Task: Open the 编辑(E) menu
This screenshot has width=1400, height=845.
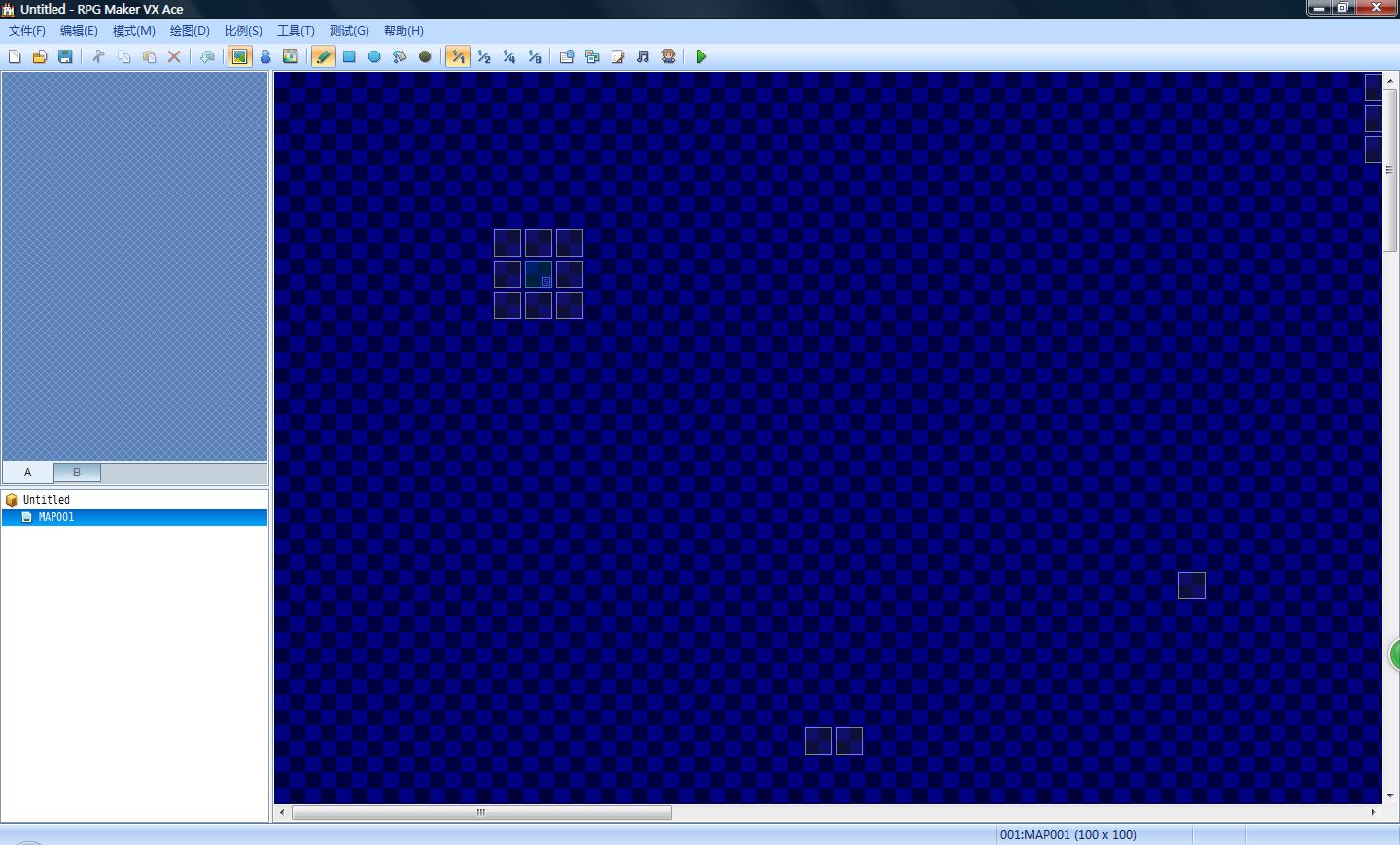Action: tap(79, 31)
